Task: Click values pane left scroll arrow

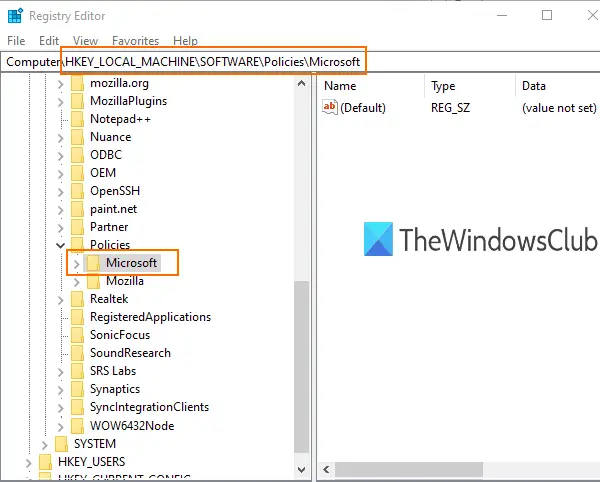Action: (x=326, y=469)
